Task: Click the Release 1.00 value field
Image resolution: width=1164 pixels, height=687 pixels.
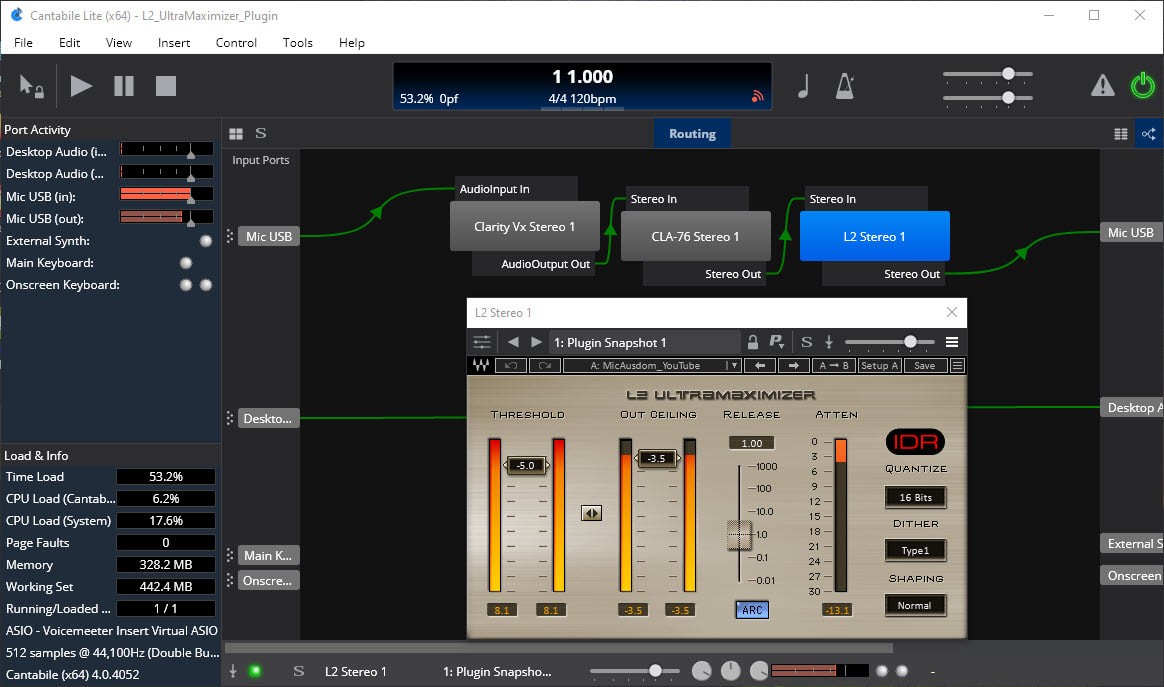Action: (x=752, y=443)
